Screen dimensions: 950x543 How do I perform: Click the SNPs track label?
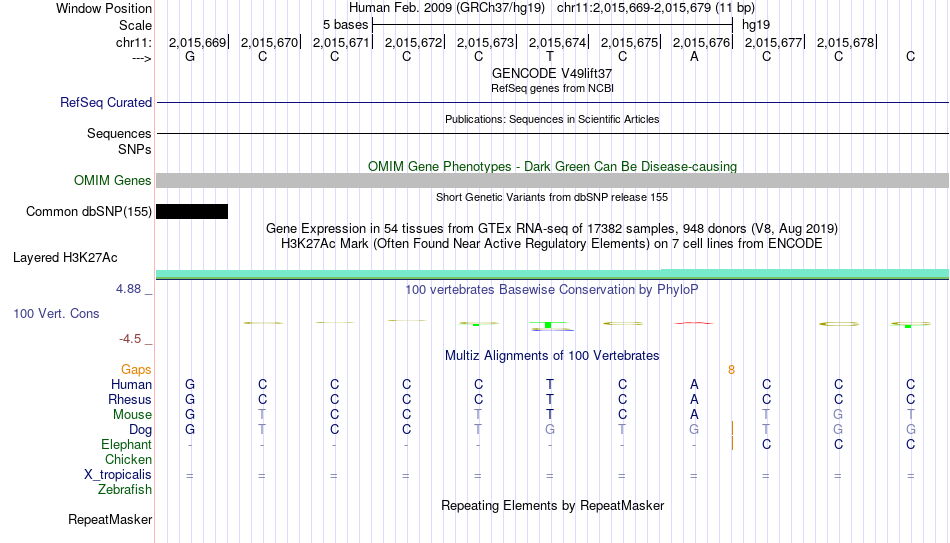pos(135,149)
